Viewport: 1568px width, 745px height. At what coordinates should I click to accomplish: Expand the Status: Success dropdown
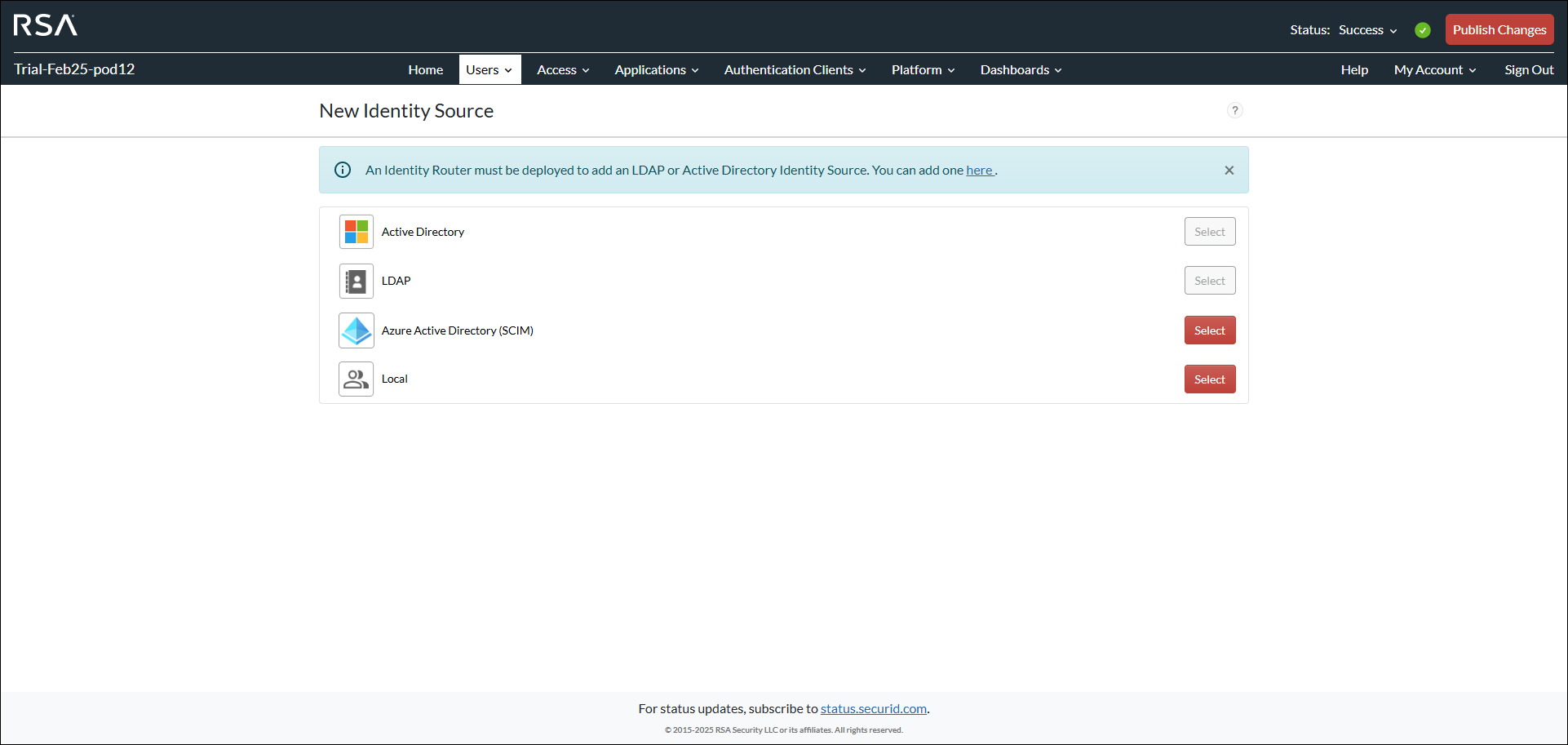1366,29
